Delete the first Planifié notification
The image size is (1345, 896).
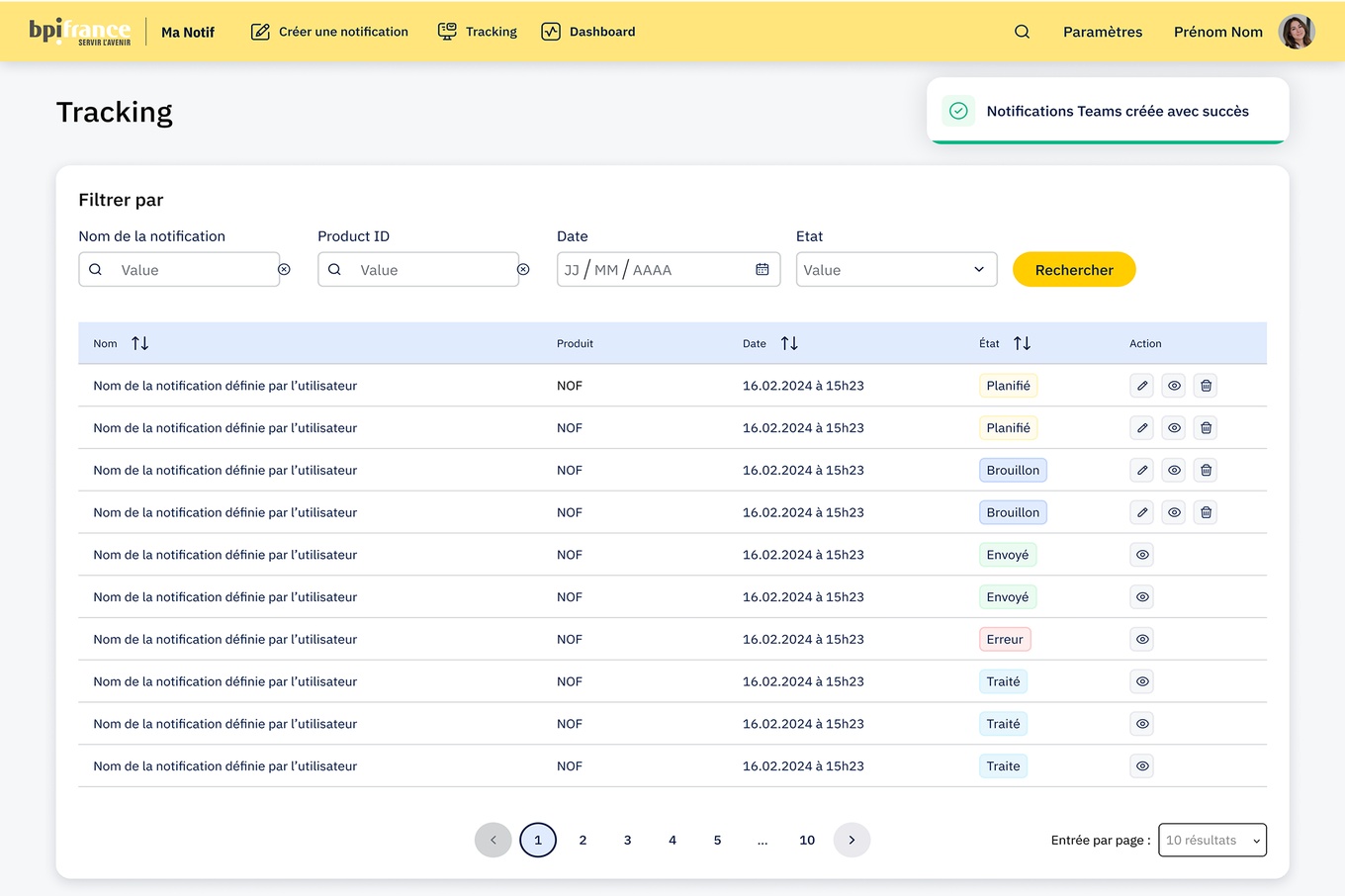(1206, 386)
